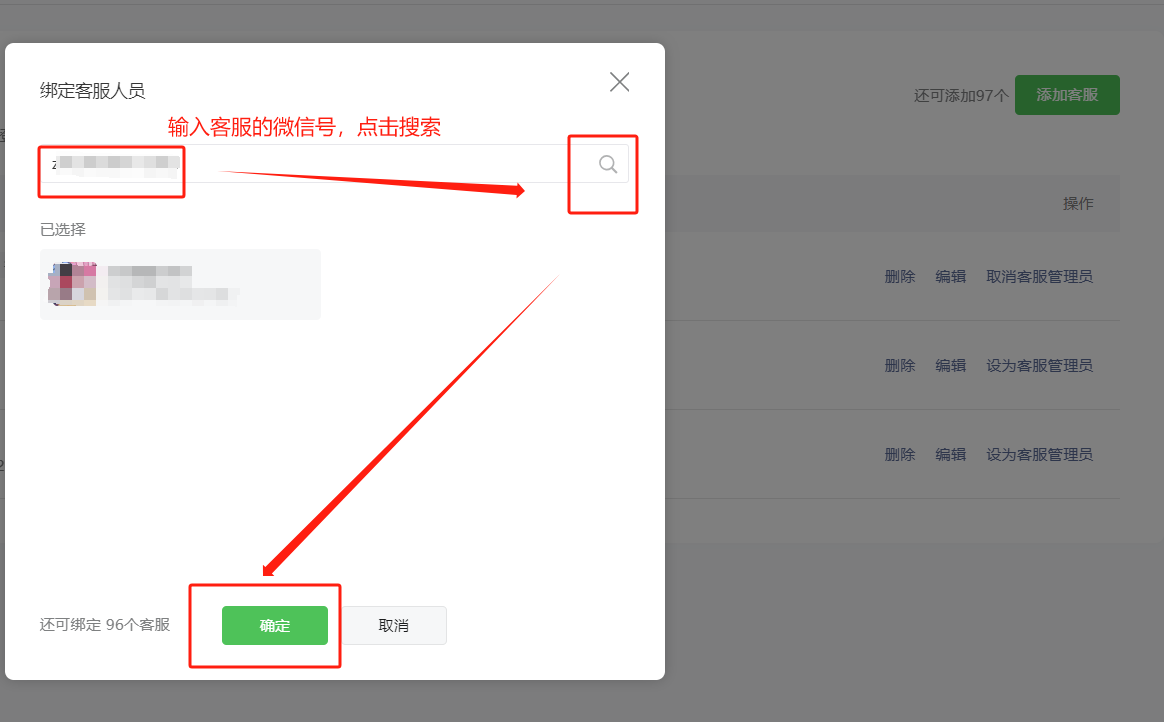Click the 操作 column header
Viewport: 1164px width, 722px height.
1078,203
